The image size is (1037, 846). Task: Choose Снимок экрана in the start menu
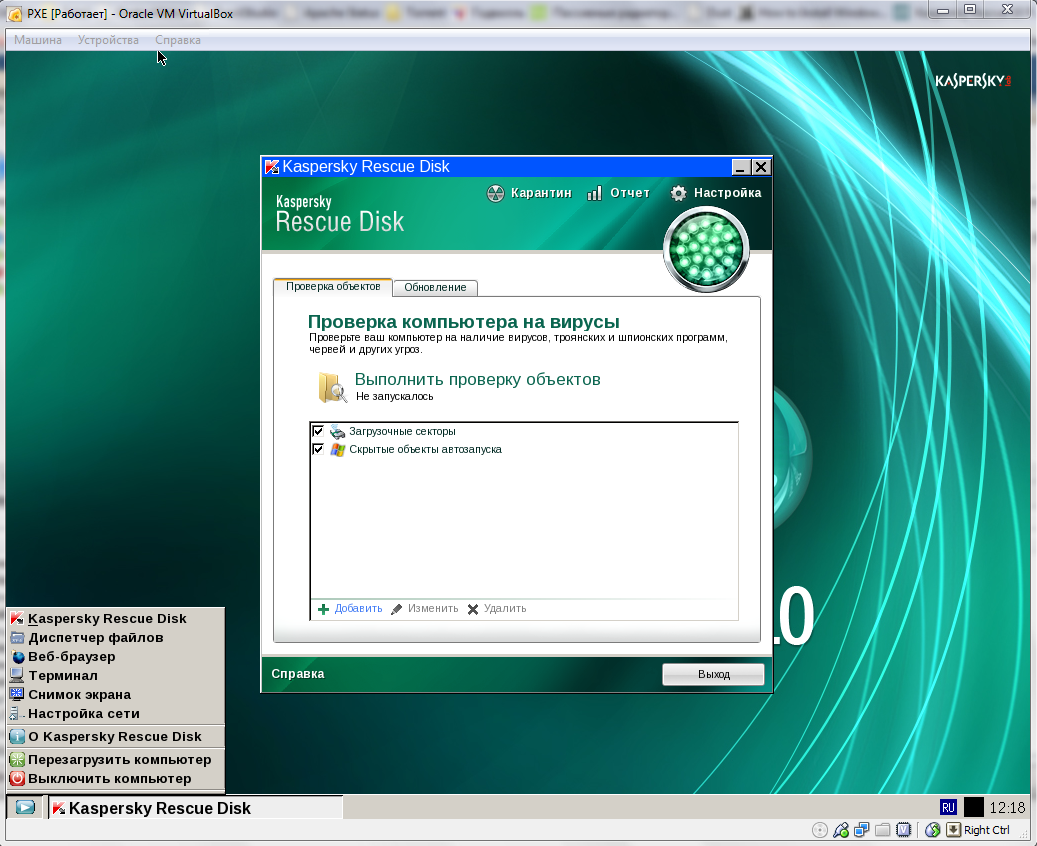[x=116, y=695]
